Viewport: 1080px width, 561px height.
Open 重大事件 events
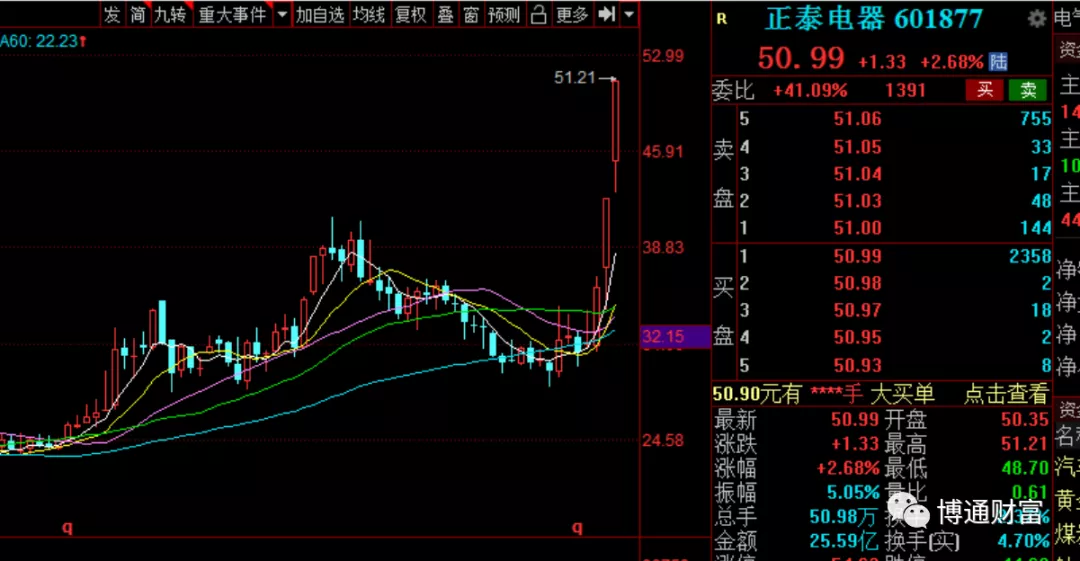232,14
